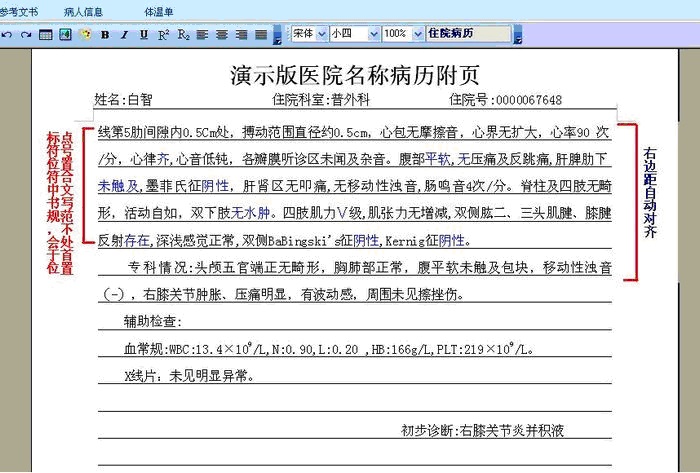Click the blue text 未触及 in the record
The height and width of the screenshot is (473, 700).
coord(118,186)
